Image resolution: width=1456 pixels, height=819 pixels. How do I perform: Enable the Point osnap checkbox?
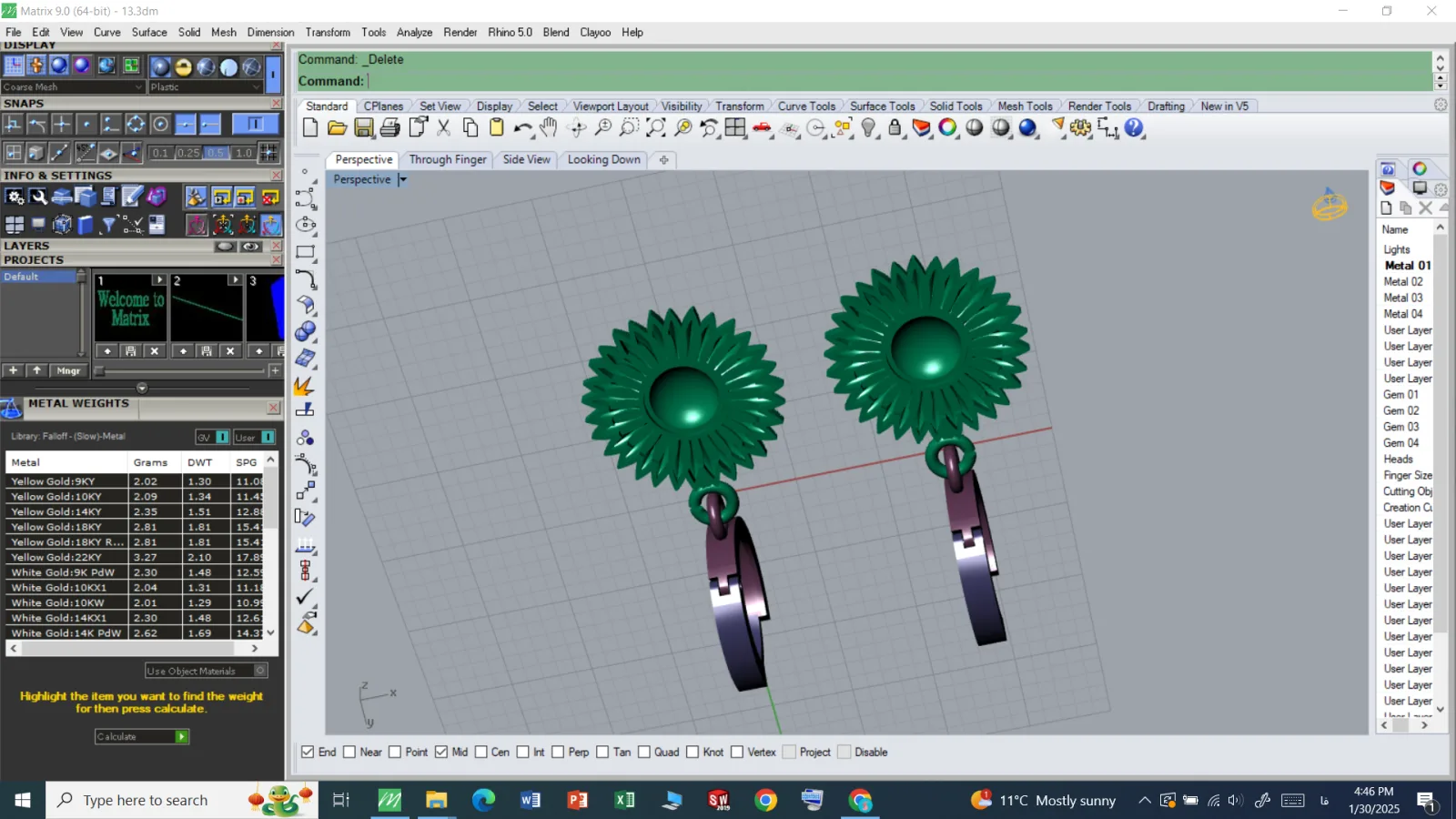[395, 752]
